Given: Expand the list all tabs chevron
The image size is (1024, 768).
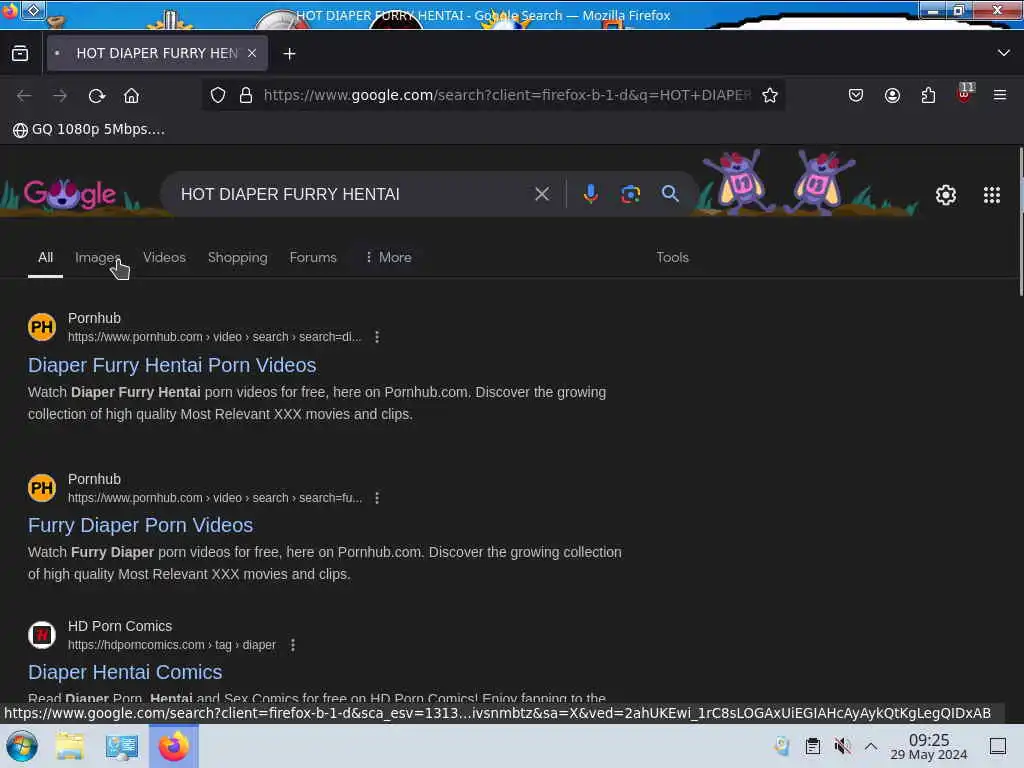Looking at the screenshot, I should (1003, 53).
